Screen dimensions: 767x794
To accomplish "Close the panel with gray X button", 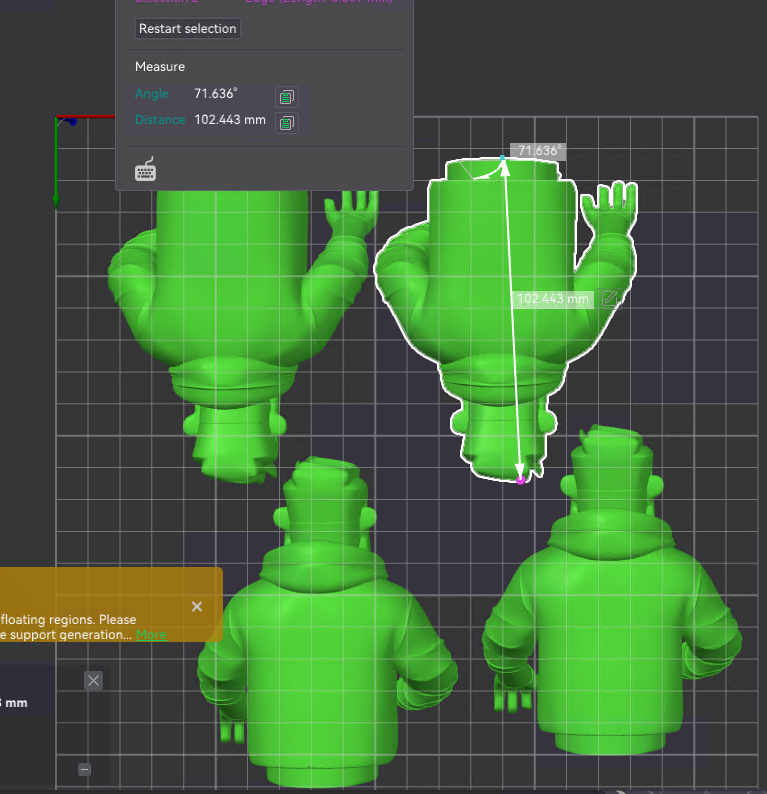I will point(94,681).
